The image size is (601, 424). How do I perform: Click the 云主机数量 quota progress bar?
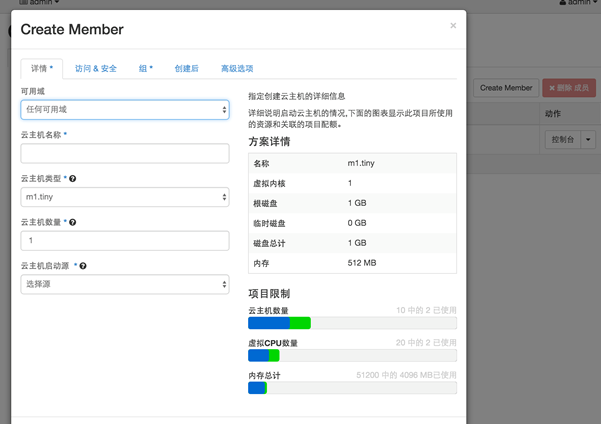tap(352, 323)
